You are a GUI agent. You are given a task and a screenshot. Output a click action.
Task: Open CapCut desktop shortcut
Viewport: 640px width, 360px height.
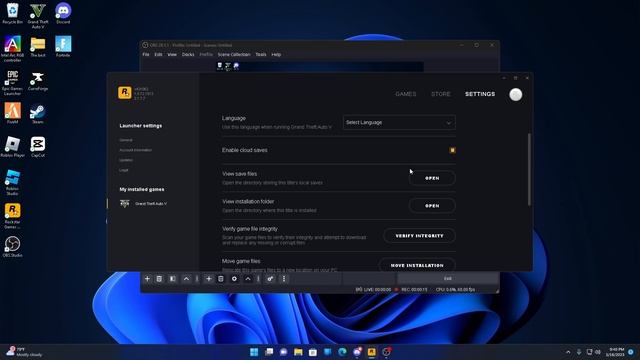[38, 147]
